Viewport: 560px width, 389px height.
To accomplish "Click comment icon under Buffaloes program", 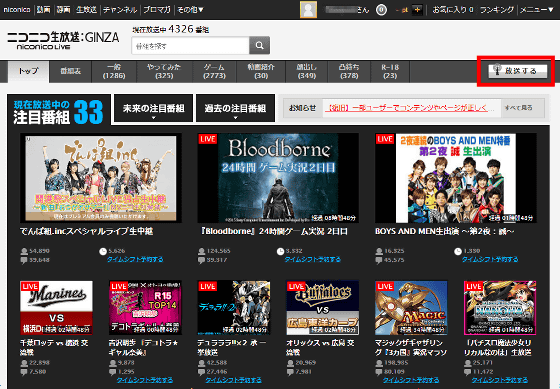I will point(290,372).
